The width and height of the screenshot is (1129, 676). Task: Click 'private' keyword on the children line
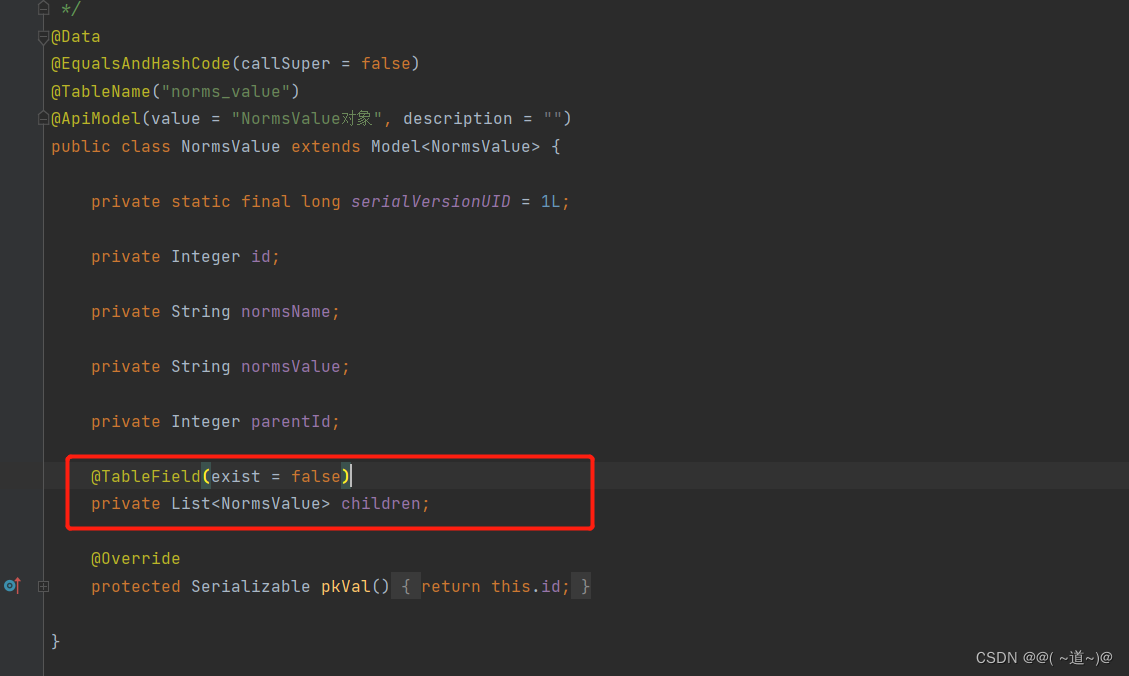point(125,504)
